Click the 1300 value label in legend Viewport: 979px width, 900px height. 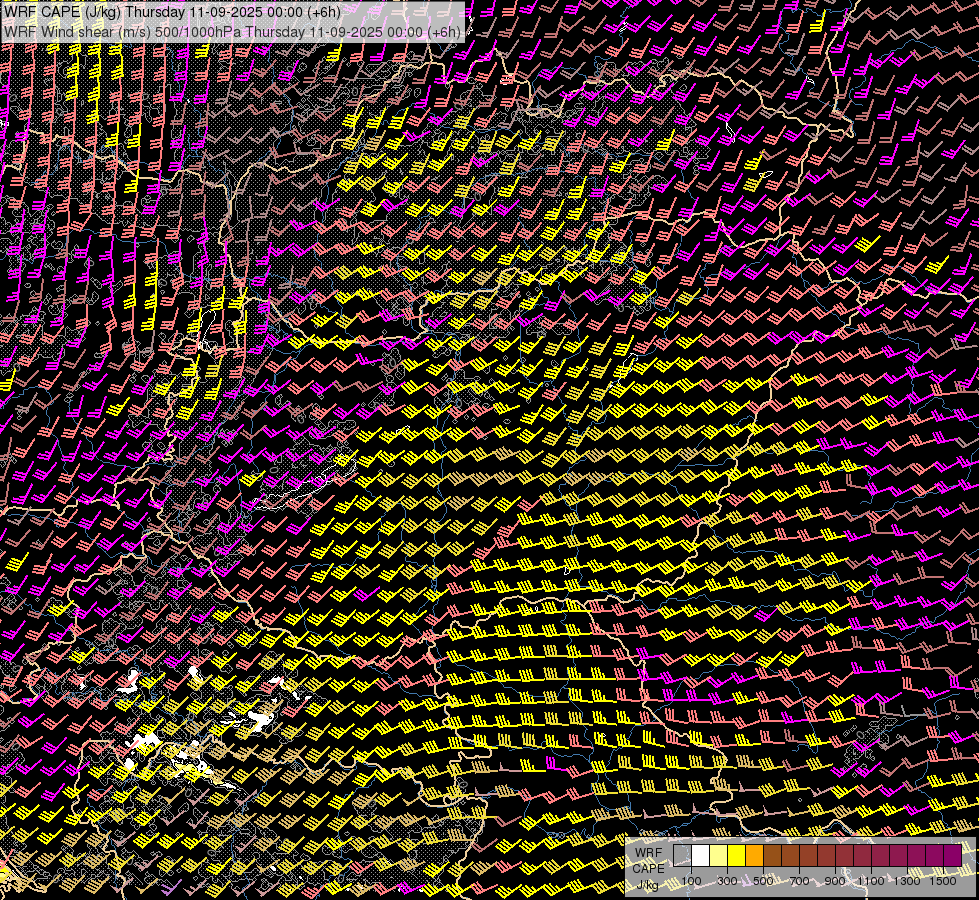pyautogui.click(x=906, y=881)
